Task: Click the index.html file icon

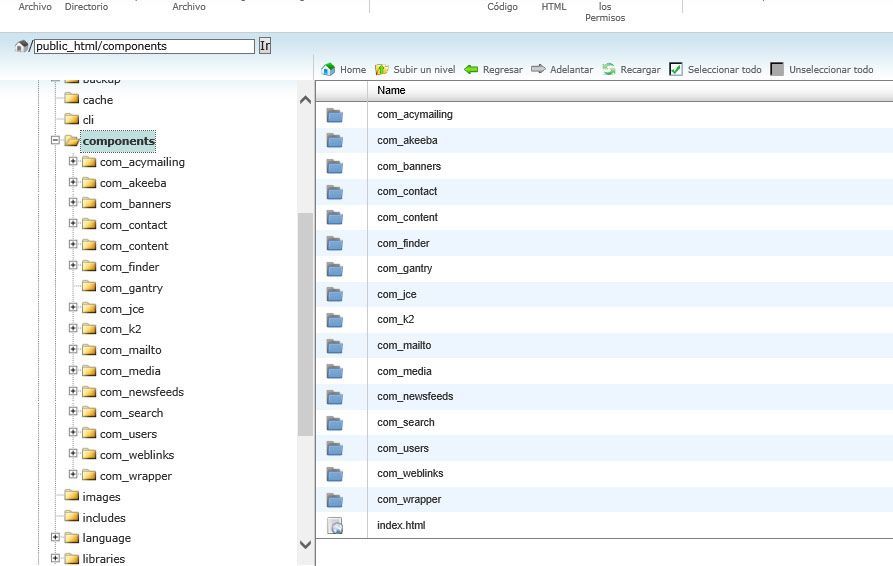Action: pyautogui.click(x=335, y=526)
